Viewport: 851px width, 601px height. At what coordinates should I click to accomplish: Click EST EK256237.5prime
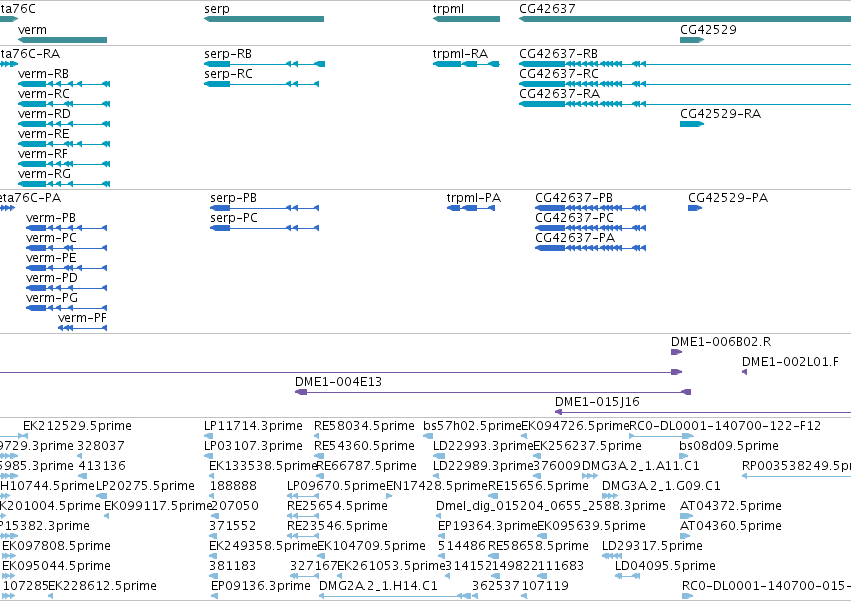pos(587,446)
